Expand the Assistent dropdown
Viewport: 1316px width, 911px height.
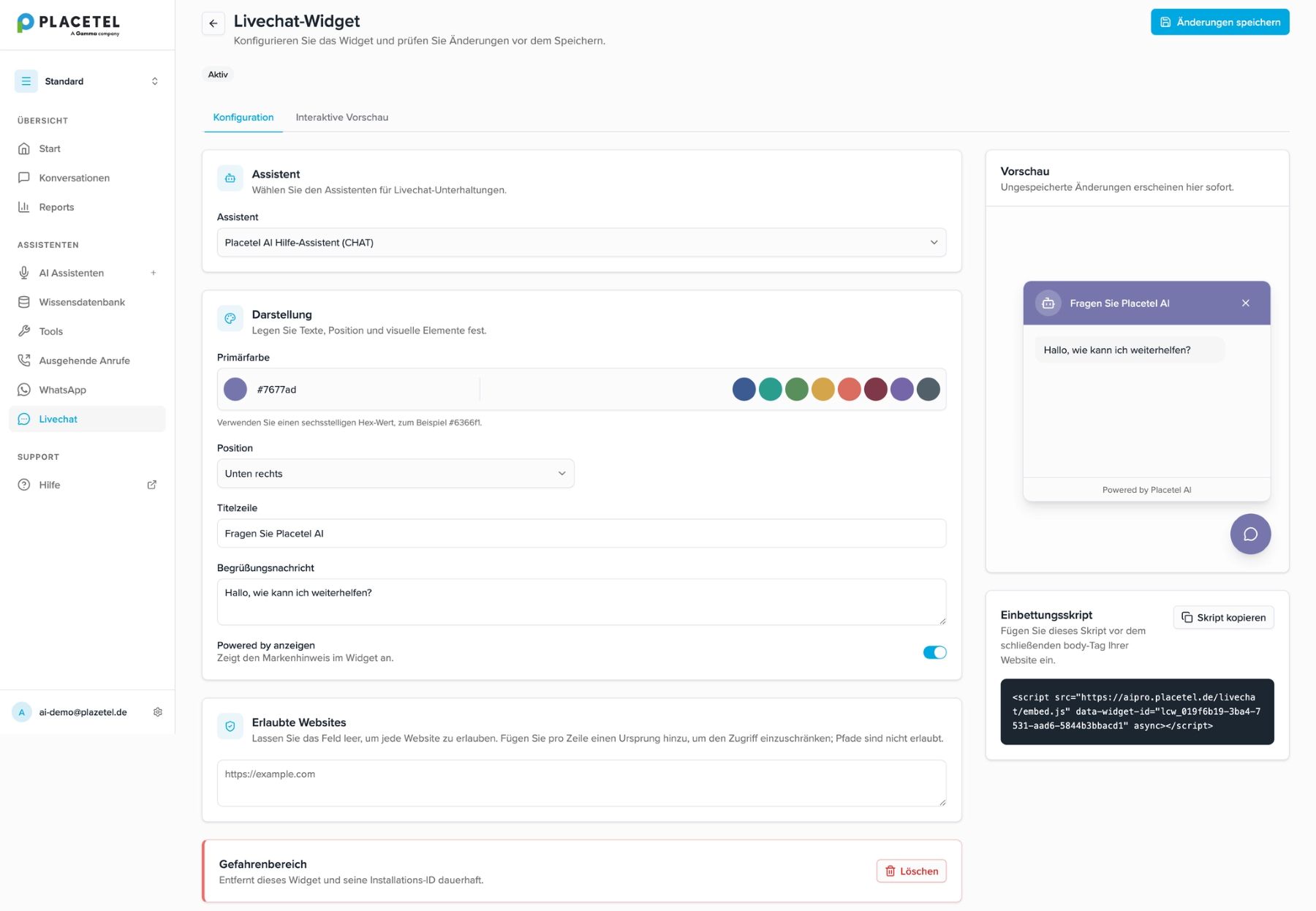582,243
